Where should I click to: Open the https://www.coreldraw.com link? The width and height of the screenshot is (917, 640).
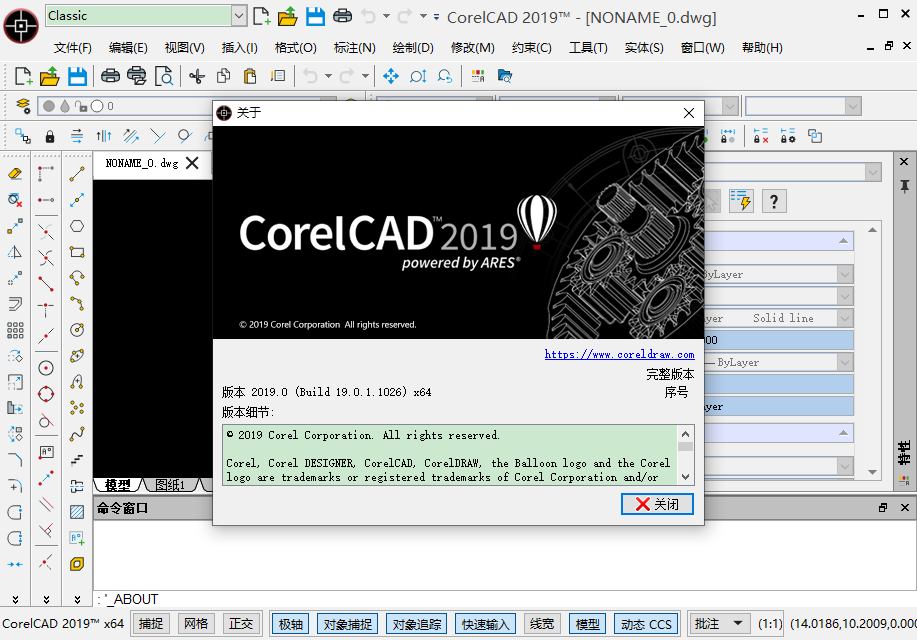(x=619, y=354)
